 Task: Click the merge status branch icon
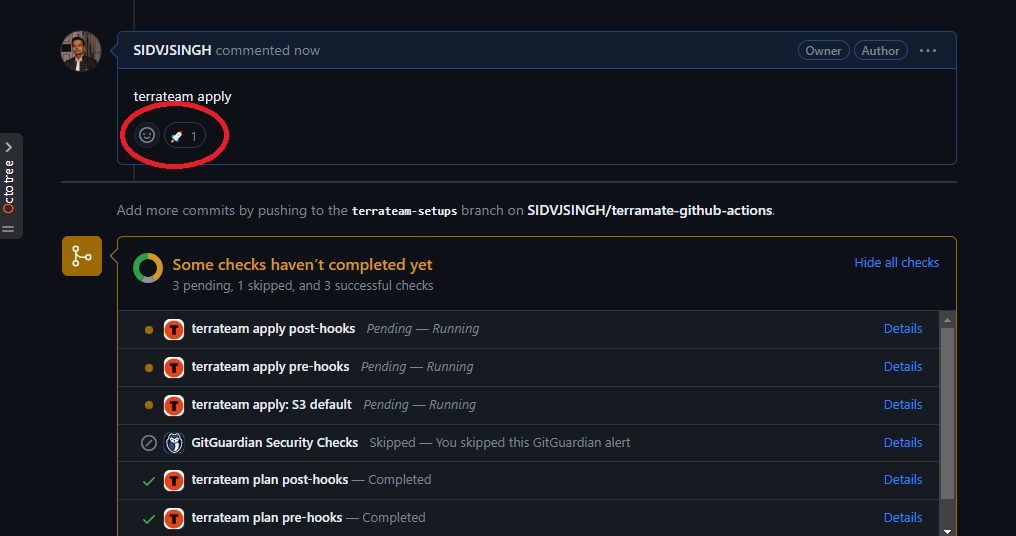[x=82, y=256]
